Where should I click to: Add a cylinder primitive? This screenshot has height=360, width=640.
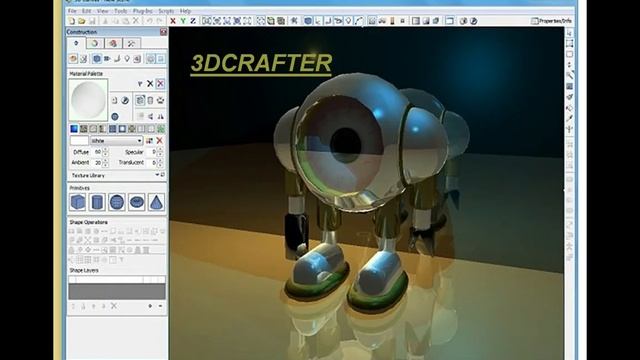(97, 202)
